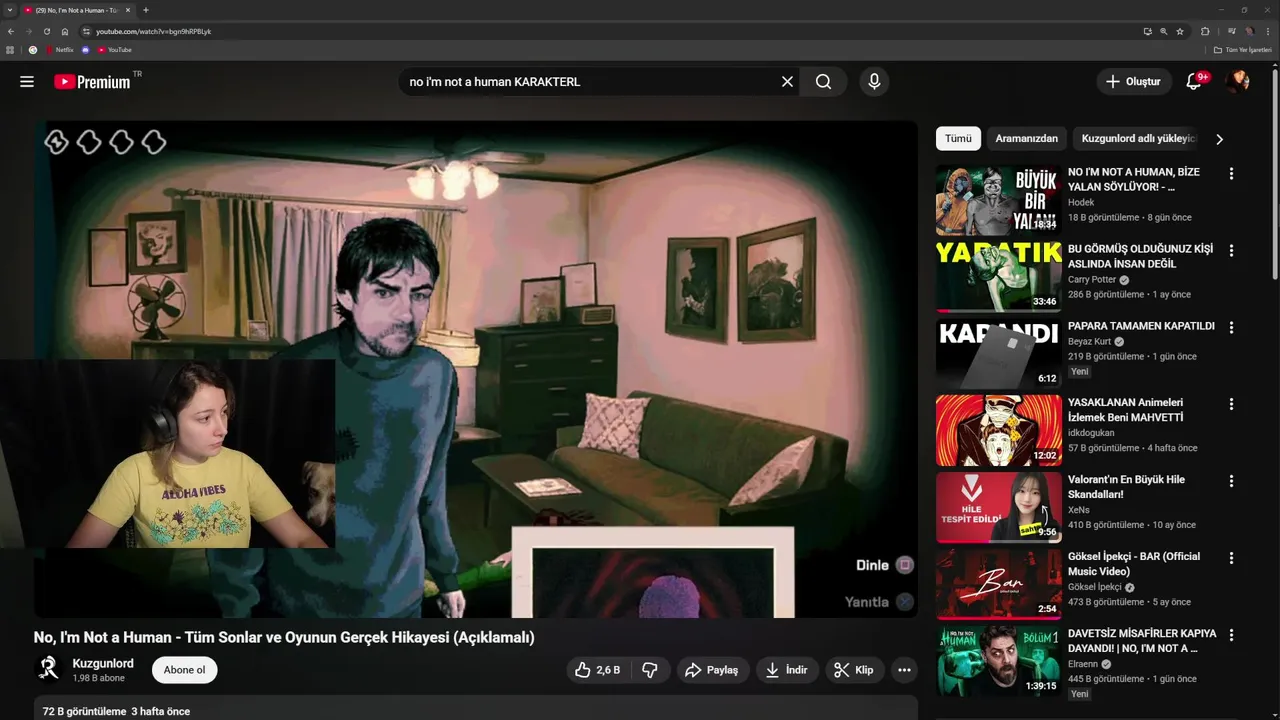The width and height of the screenshot is (1280, 720).
Task: Open Valorant'ın En Büyük Hile title
Action: coord(1126,487)
